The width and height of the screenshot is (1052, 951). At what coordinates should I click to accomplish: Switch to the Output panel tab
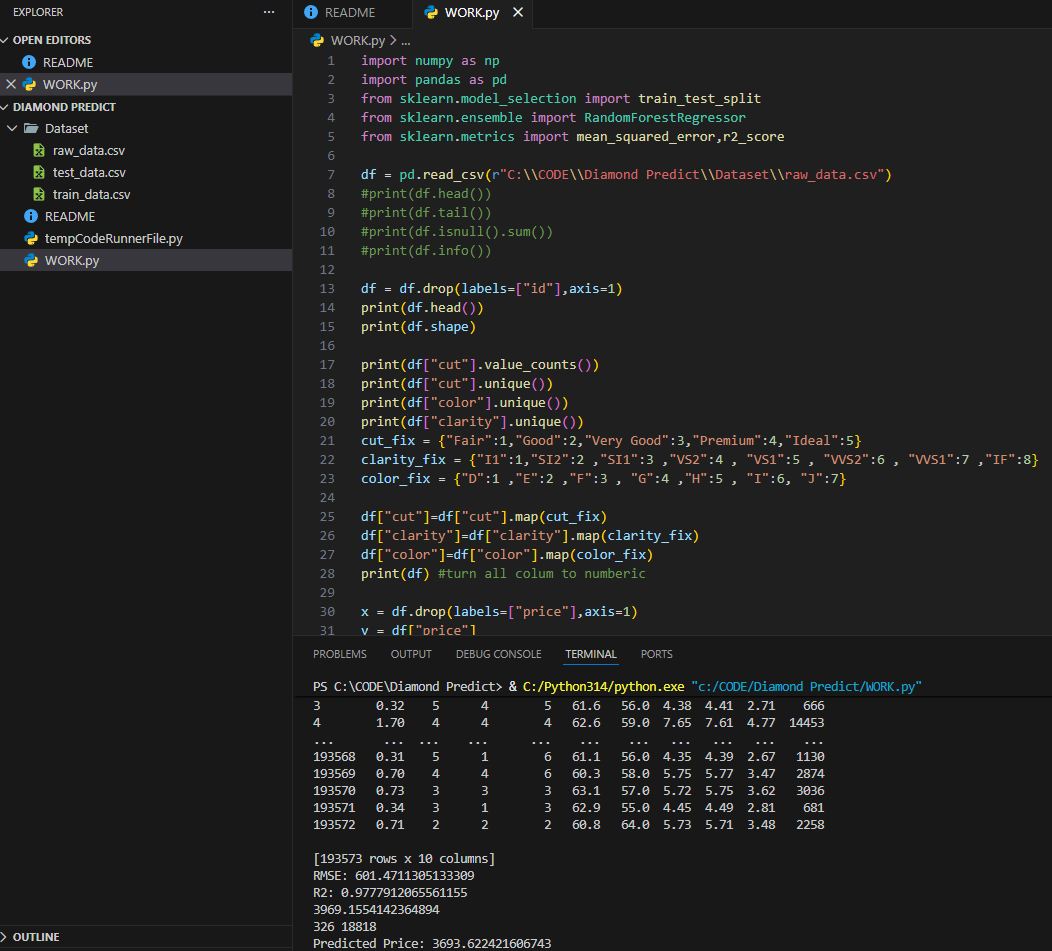point(411,654)
